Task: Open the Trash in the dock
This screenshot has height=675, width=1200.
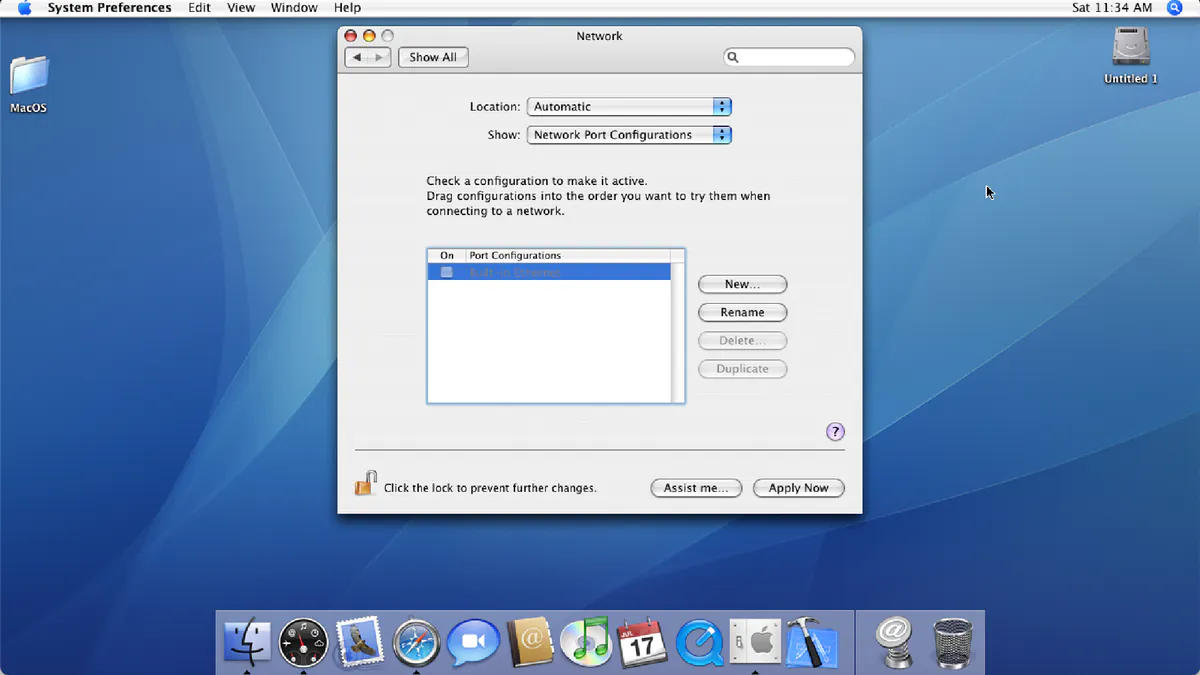Action: [x=953, y=642]
